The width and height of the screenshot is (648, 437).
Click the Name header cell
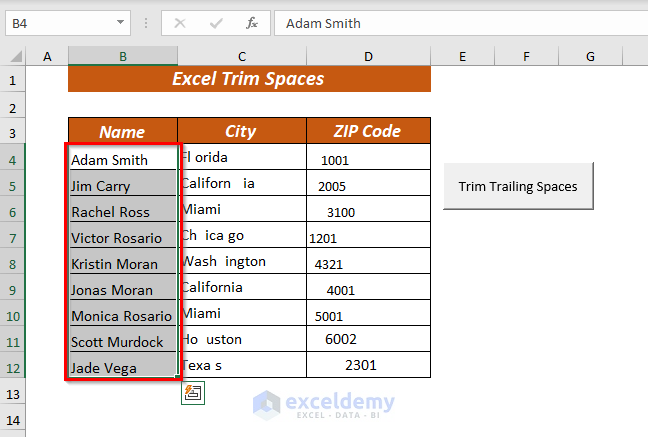tap(123, 131)
